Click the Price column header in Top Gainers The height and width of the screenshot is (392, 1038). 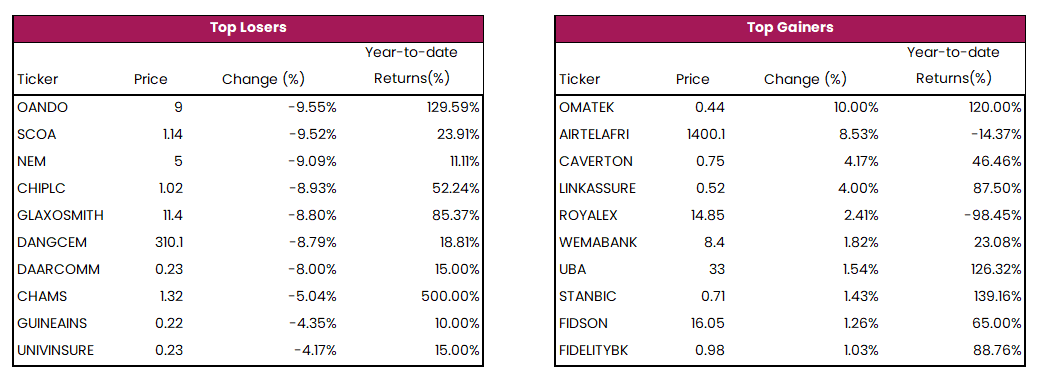pos(692,79)
